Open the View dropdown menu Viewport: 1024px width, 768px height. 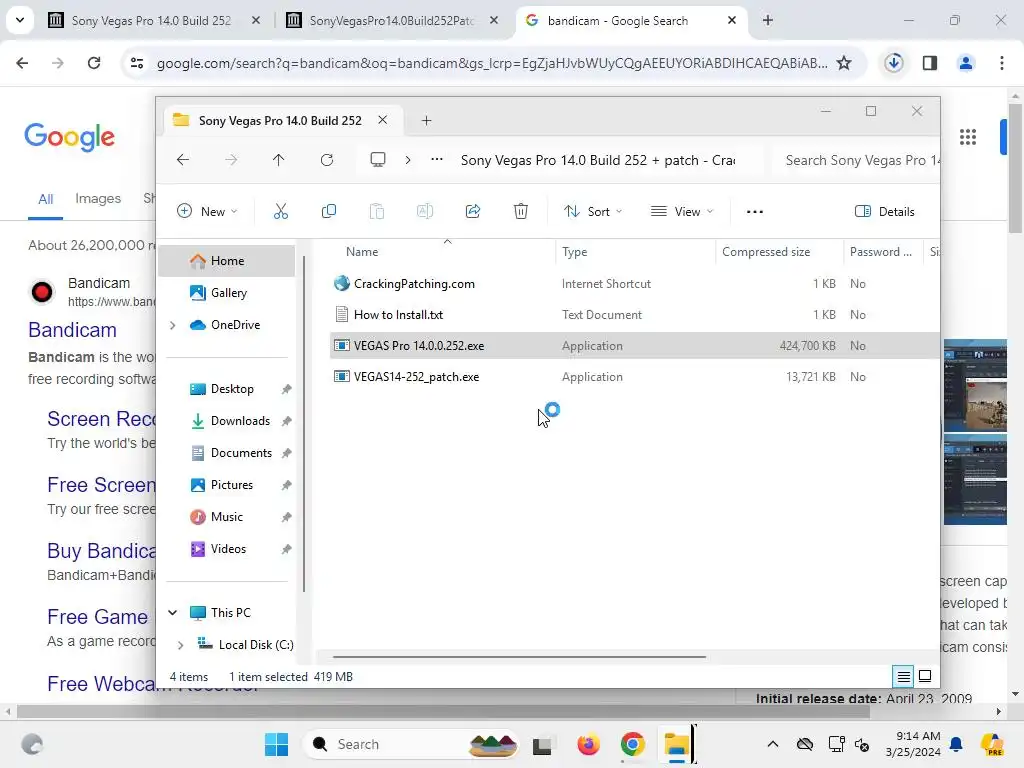[682, 212]
